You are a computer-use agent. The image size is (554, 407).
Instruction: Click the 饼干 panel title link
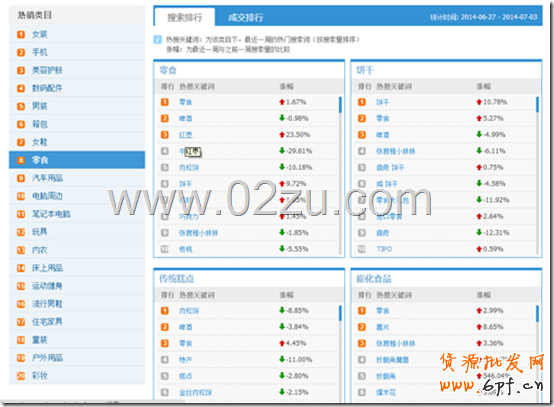click(x=365, y=70)
